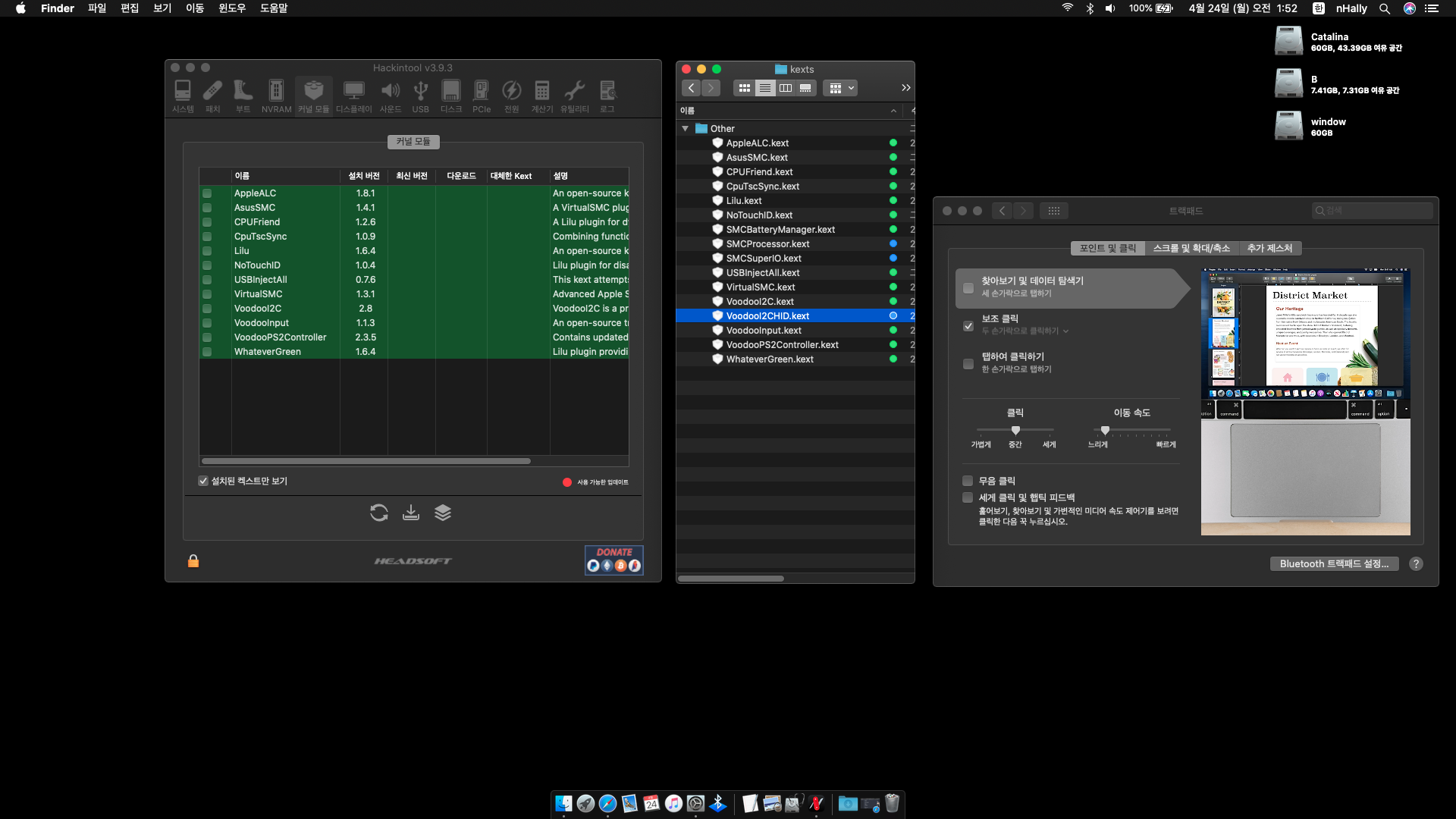
Task: Click the download kexts icon in Hackintool
Action: point(411,513)
